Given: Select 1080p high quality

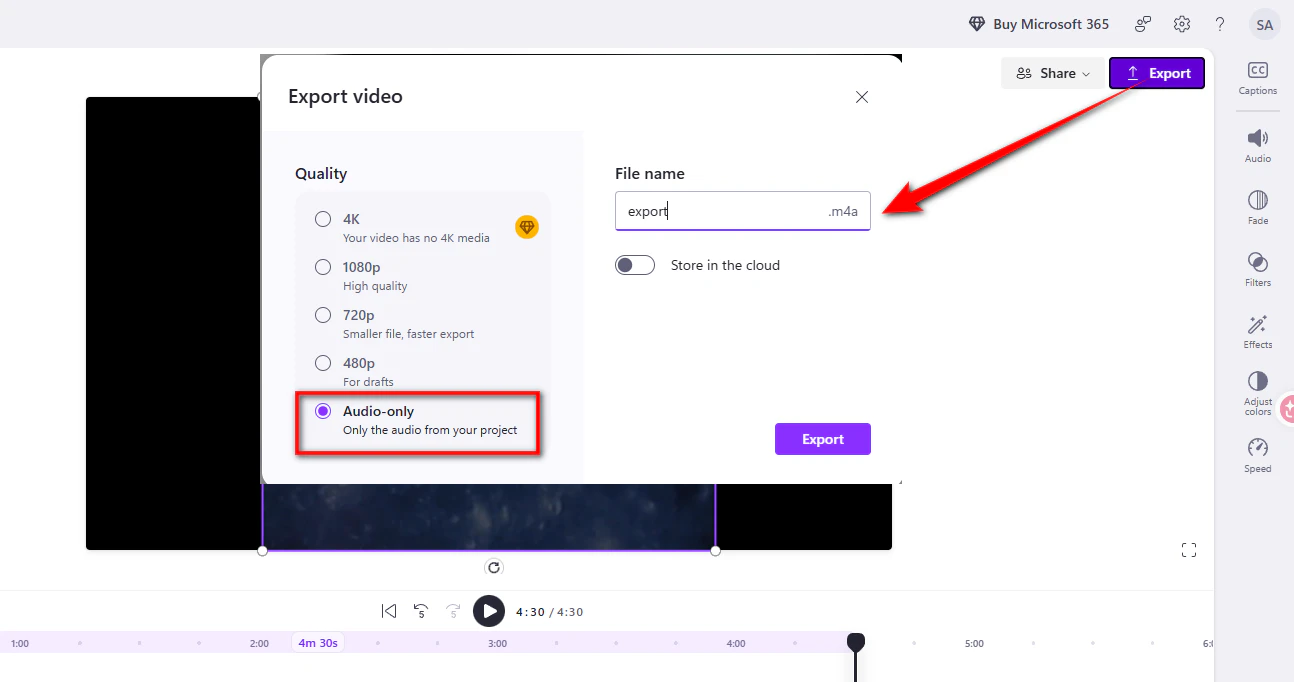Looking at the screenshot, I should (x=322, y=267).
